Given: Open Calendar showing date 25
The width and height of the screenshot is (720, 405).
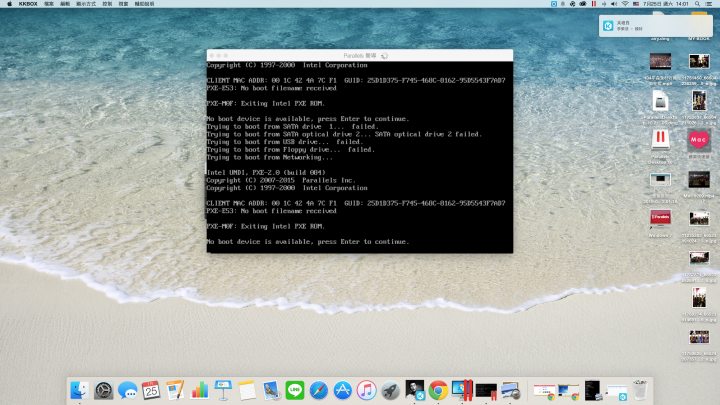Looking at the screenshot, I should pyautogui.click(x=151, y=390).
